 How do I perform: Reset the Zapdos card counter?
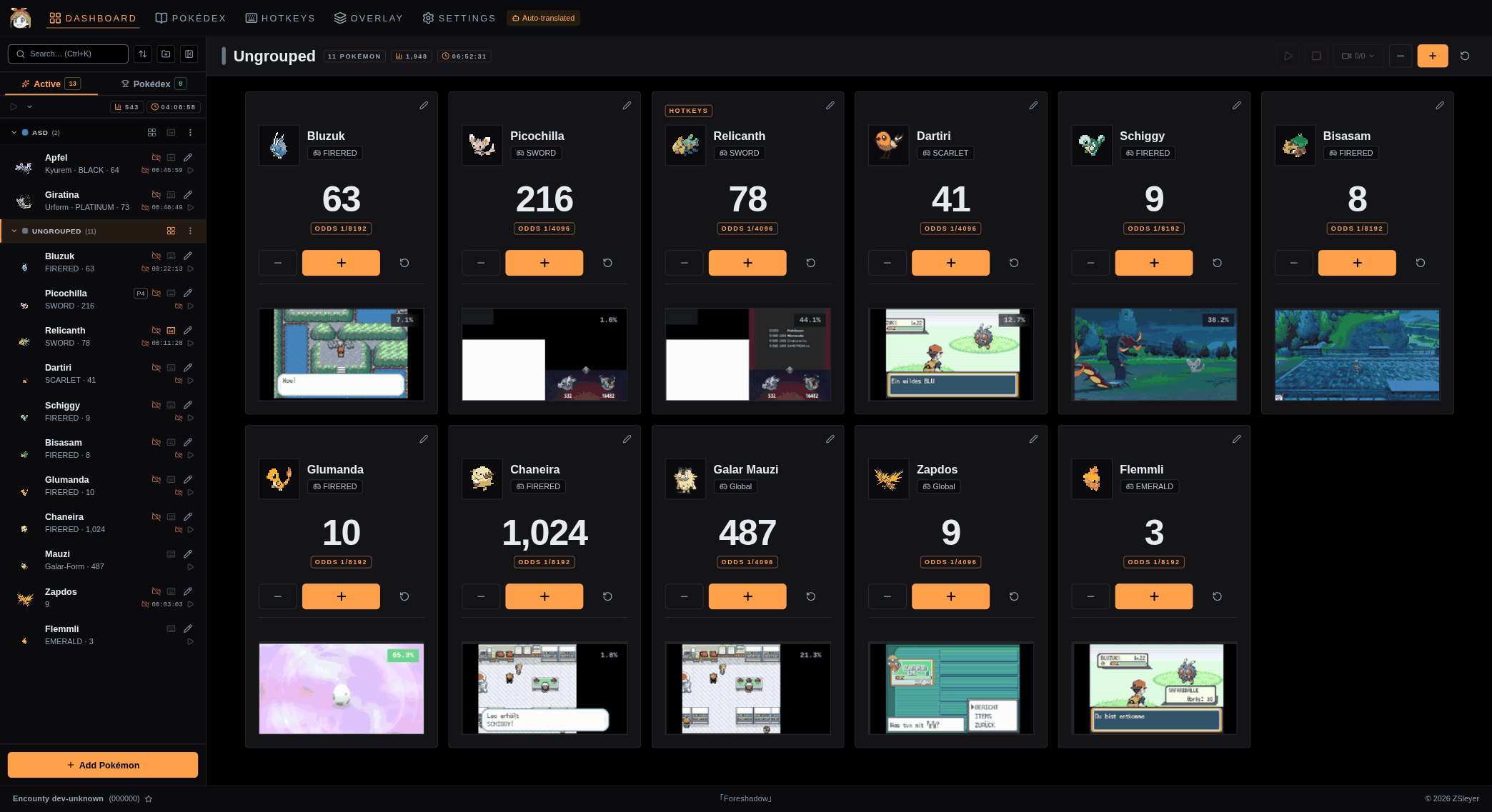tap(1014, 596)
